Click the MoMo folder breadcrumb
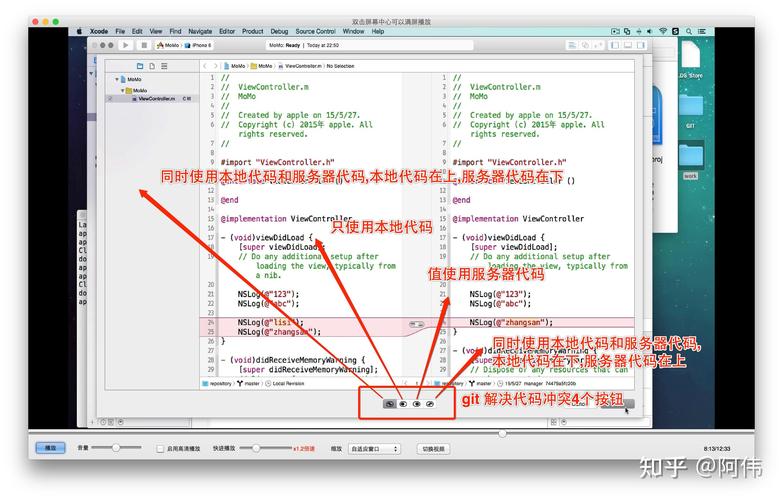 pyautogui.click(x=262, y=66)
